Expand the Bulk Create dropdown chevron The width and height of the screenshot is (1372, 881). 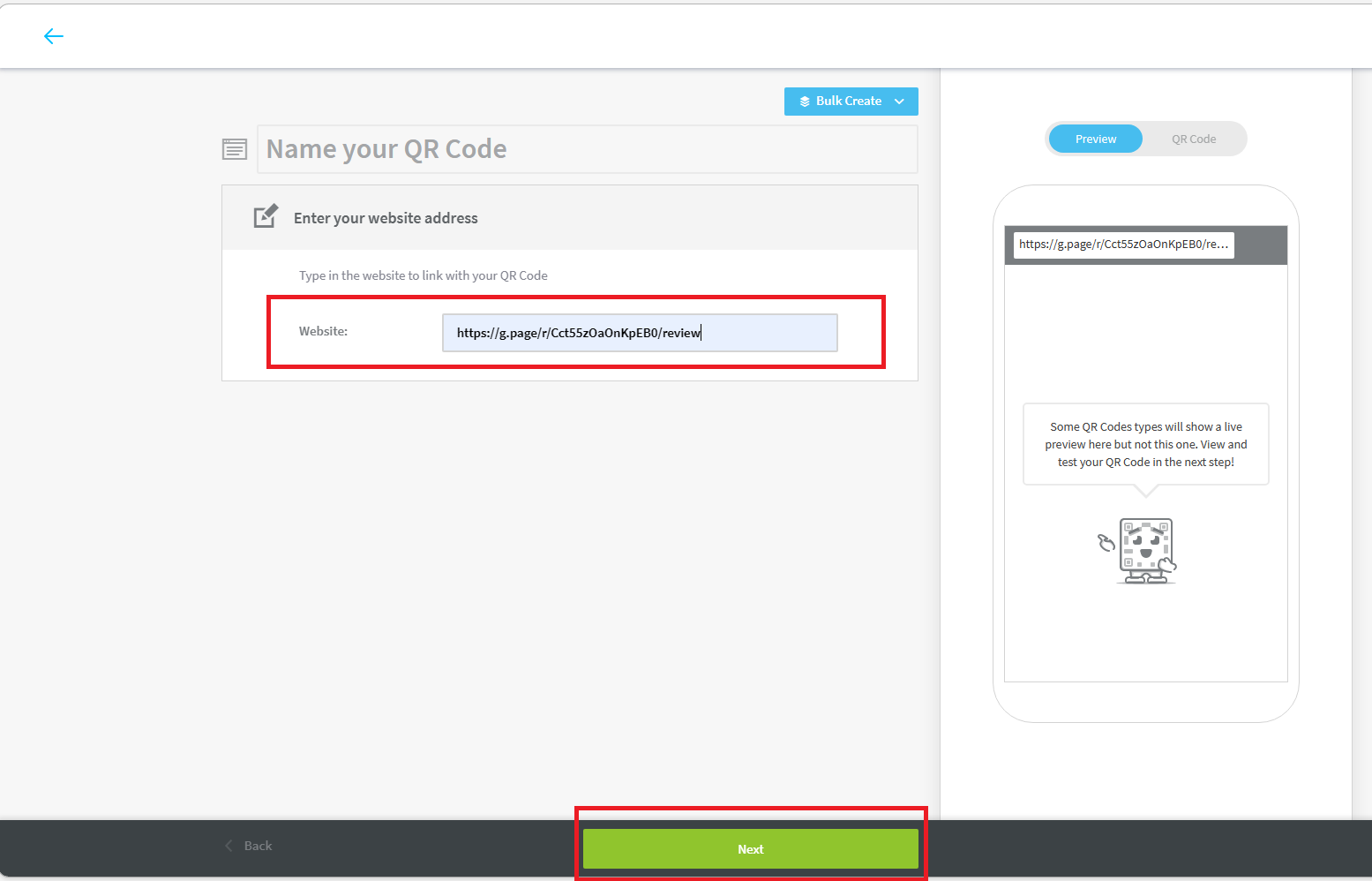pyautogui.click(x=899, y=102)
